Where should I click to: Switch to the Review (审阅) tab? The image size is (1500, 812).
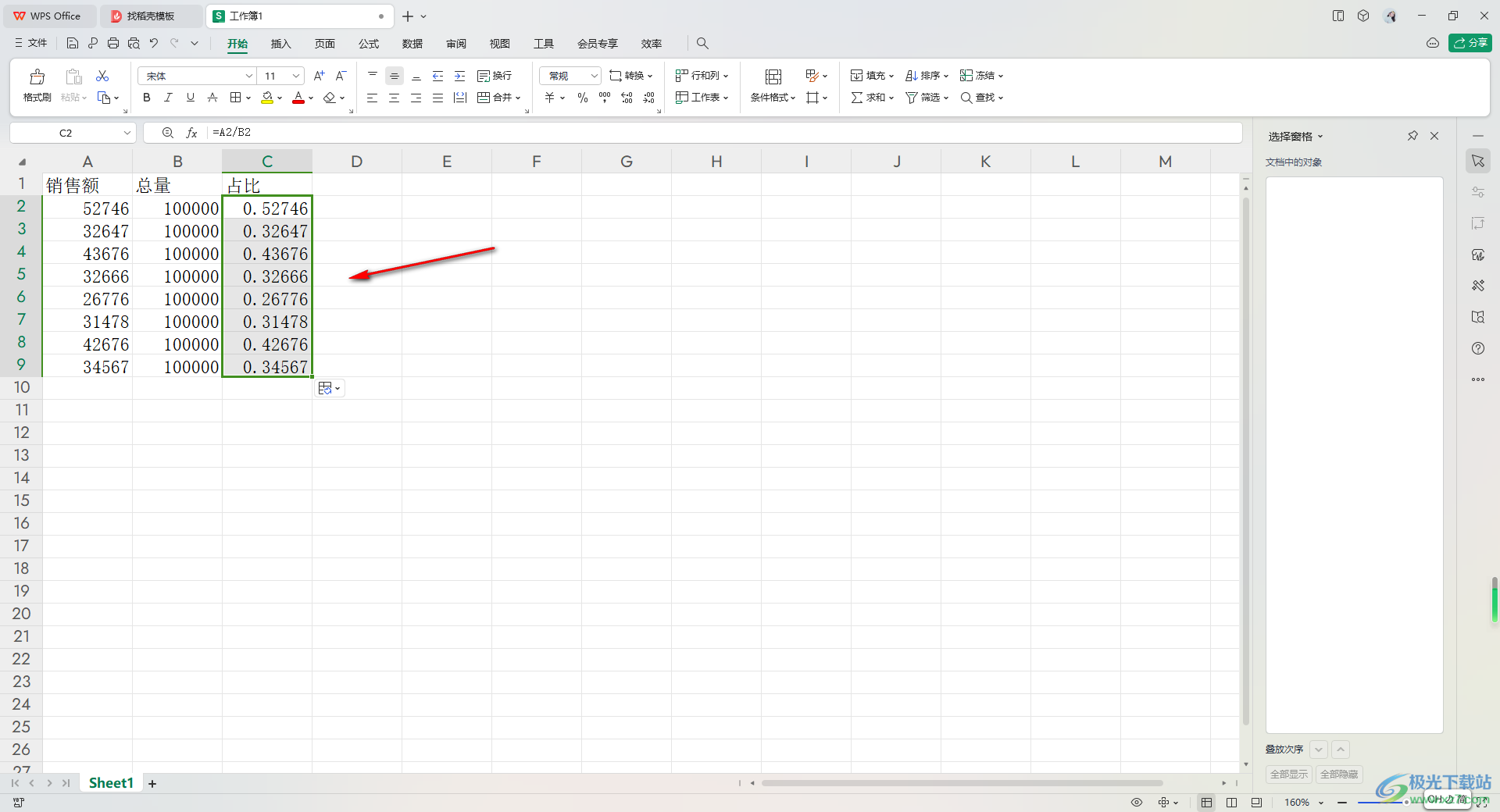456,44
